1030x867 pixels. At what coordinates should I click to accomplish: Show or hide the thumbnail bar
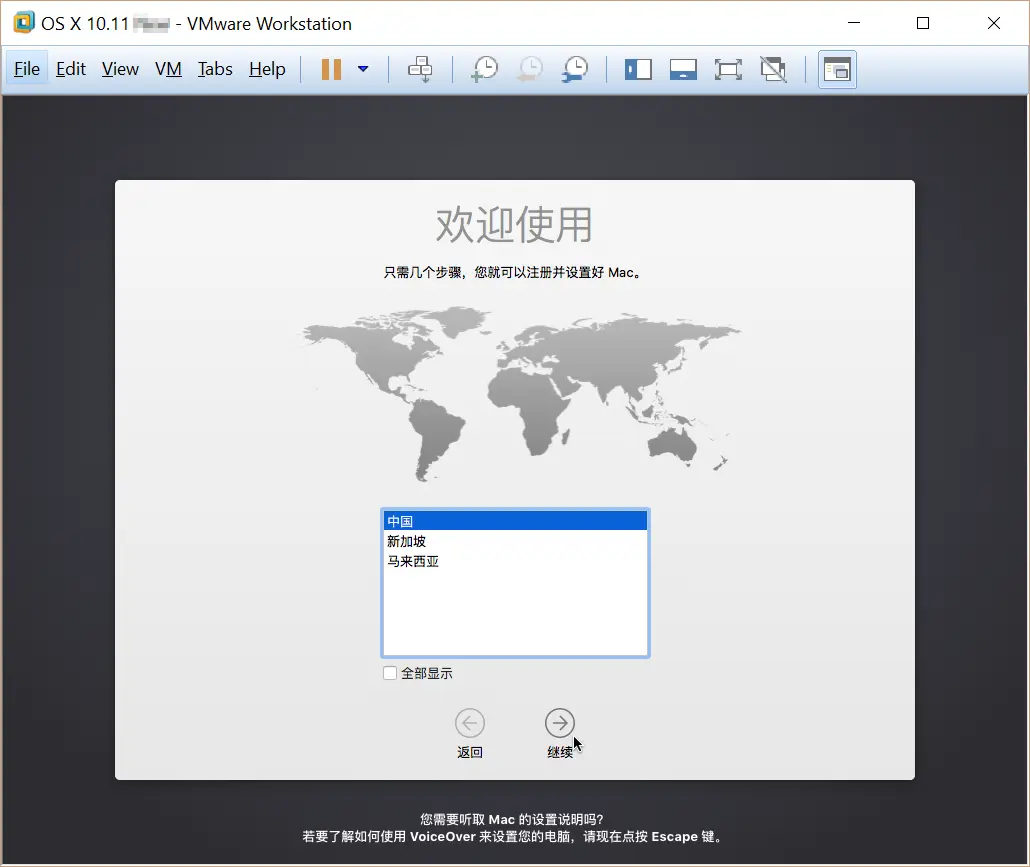(683, 69)
